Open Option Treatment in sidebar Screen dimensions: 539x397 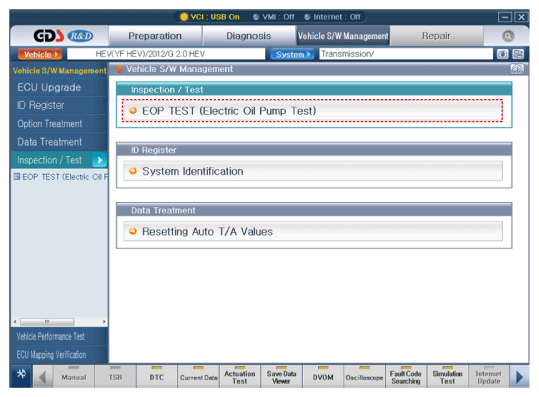click(x=59, y=124)
